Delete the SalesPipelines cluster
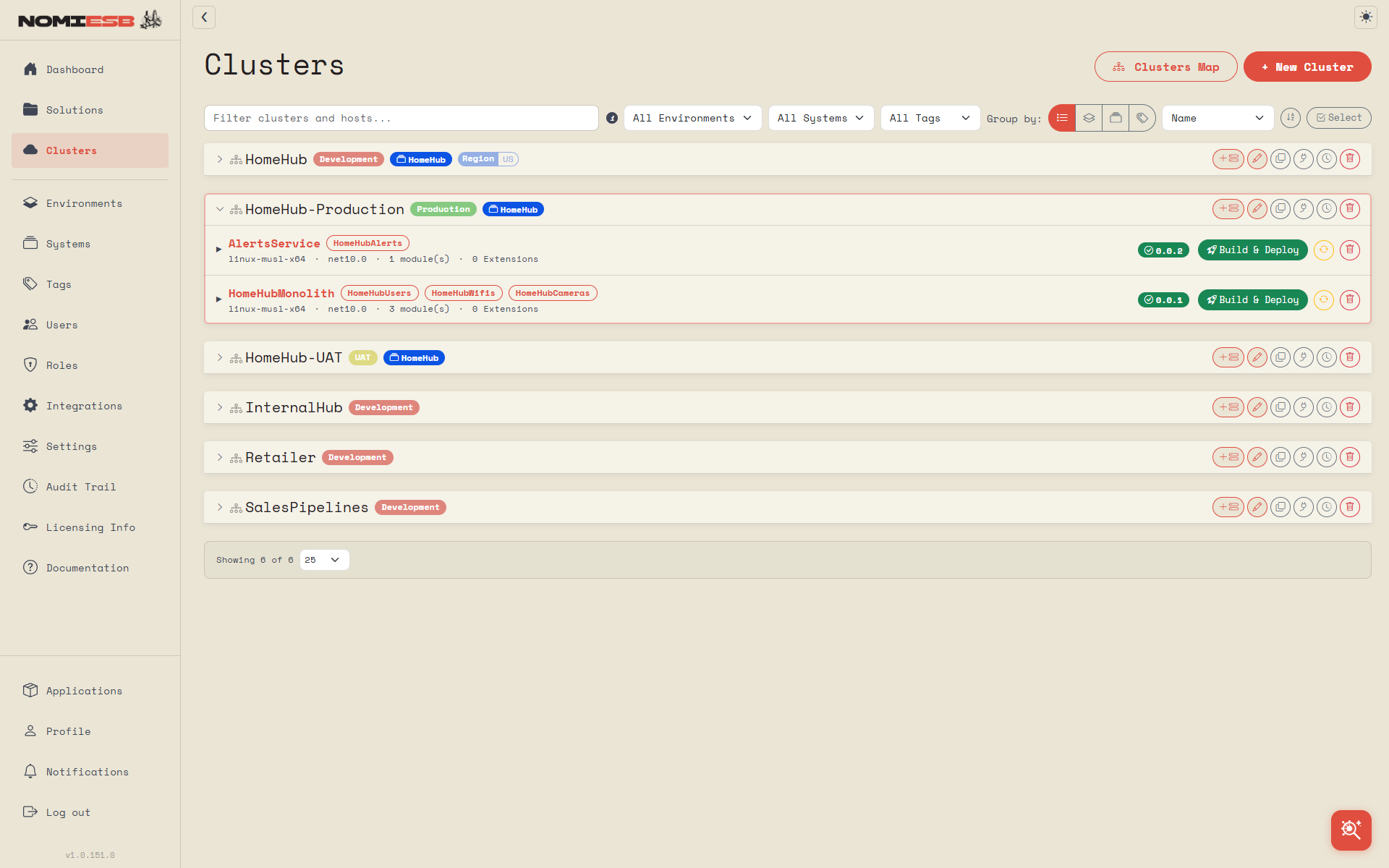 click(1350, 507)
